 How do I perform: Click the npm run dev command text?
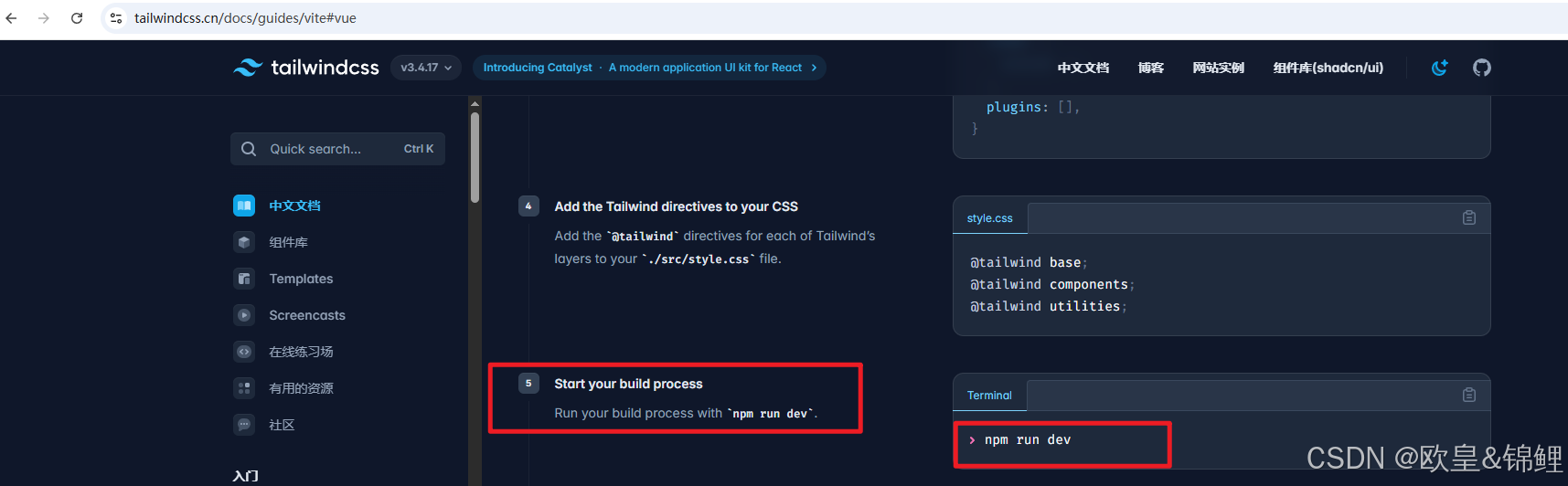click(1028, 439)
